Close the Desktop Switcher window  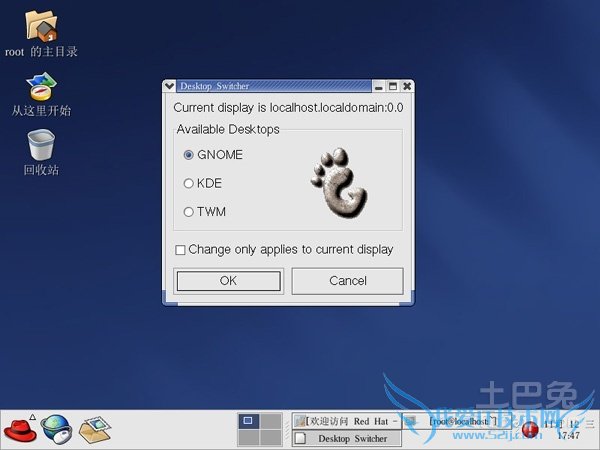[x=407, y=86]
